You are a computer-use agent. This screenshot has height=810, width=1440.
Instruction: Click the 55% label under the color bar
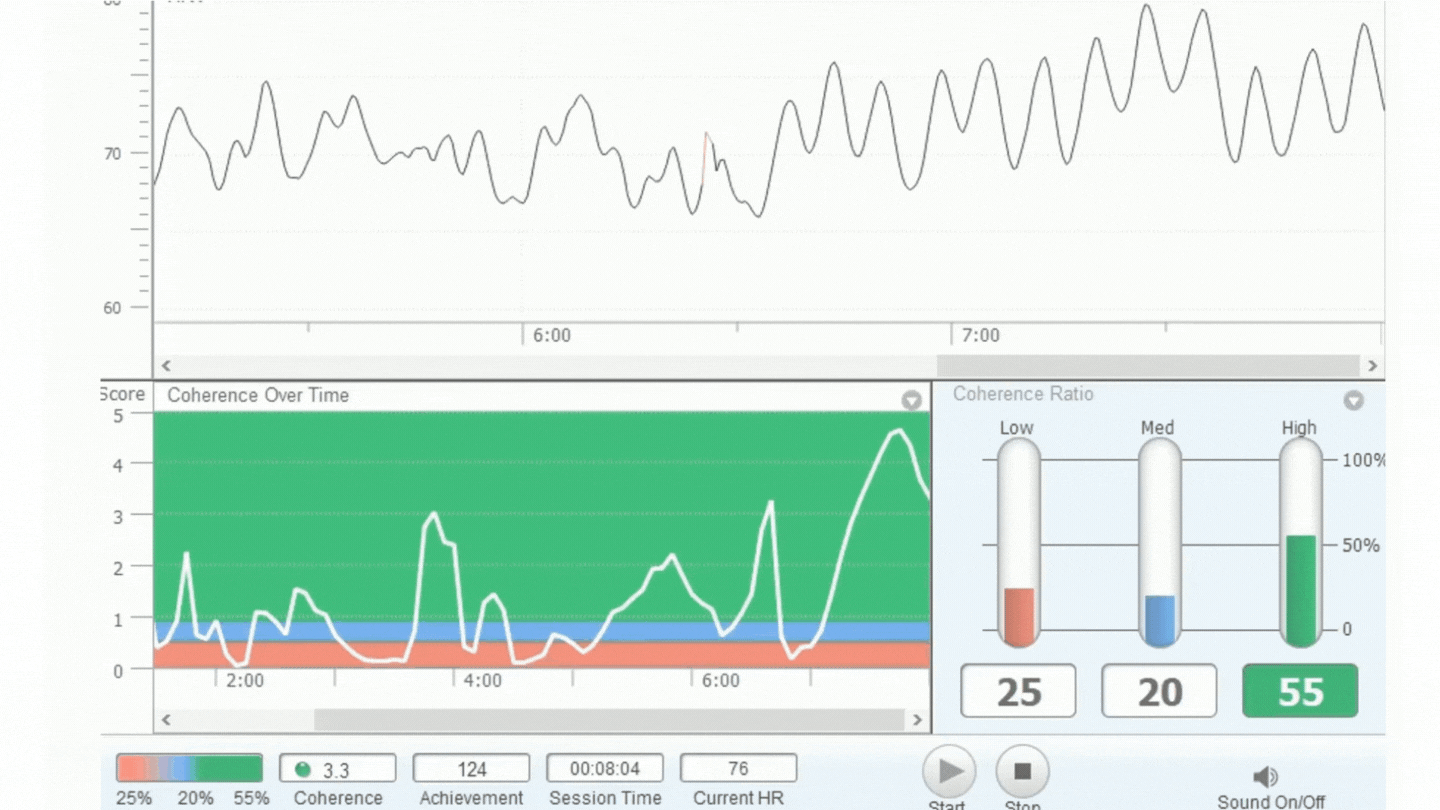coord(251,798)
